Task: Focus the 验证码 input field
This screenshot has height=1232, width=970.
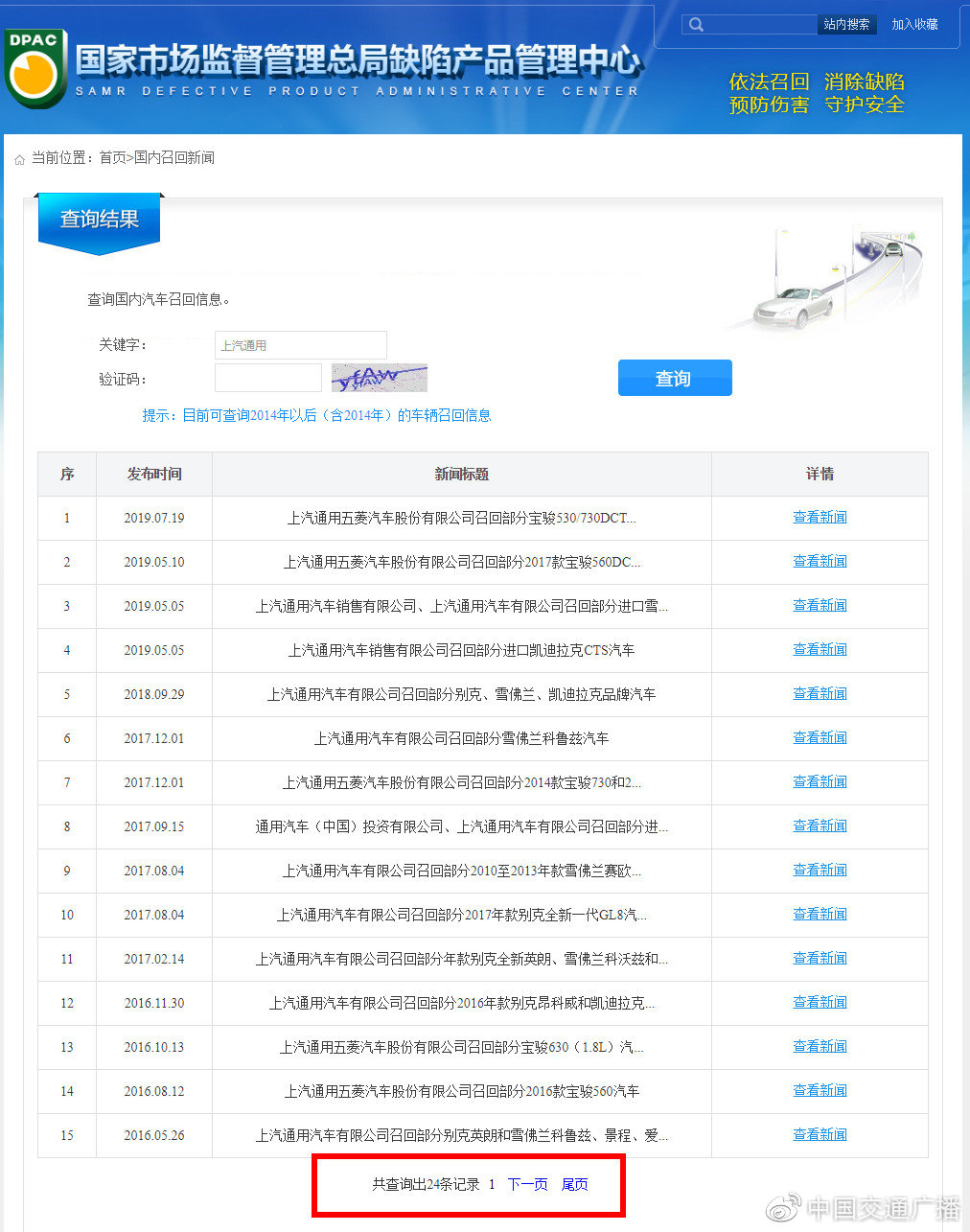Action: click(268, 378)
